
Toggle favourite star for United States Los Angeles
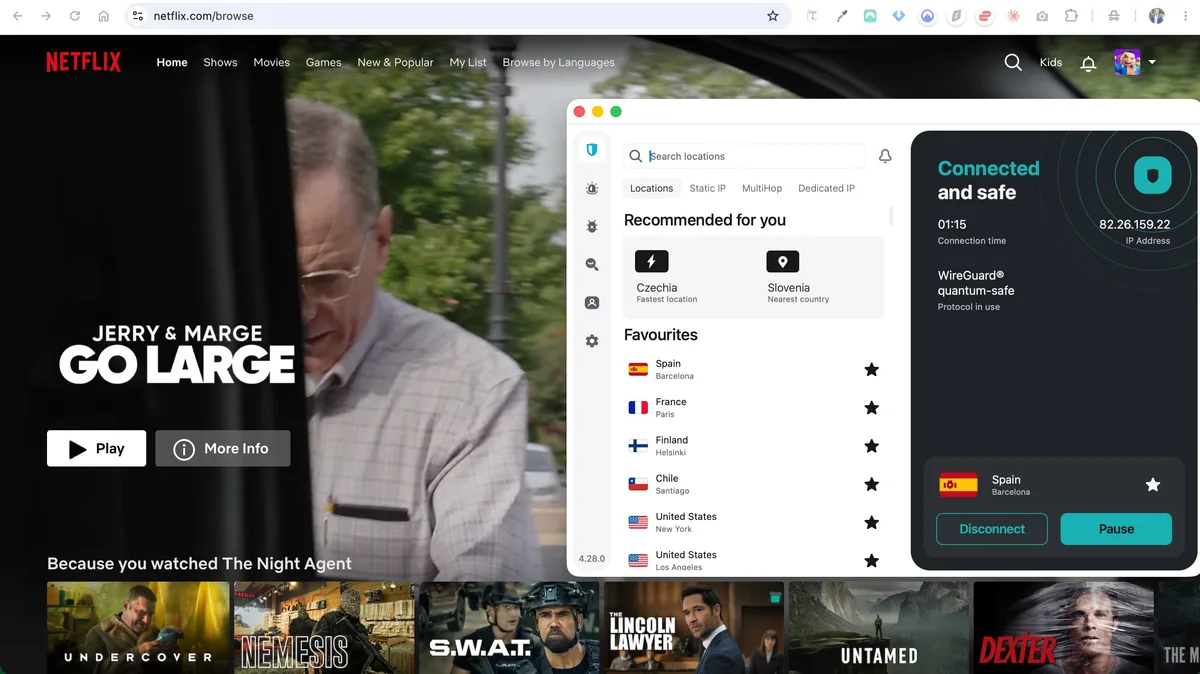[871, 560]
